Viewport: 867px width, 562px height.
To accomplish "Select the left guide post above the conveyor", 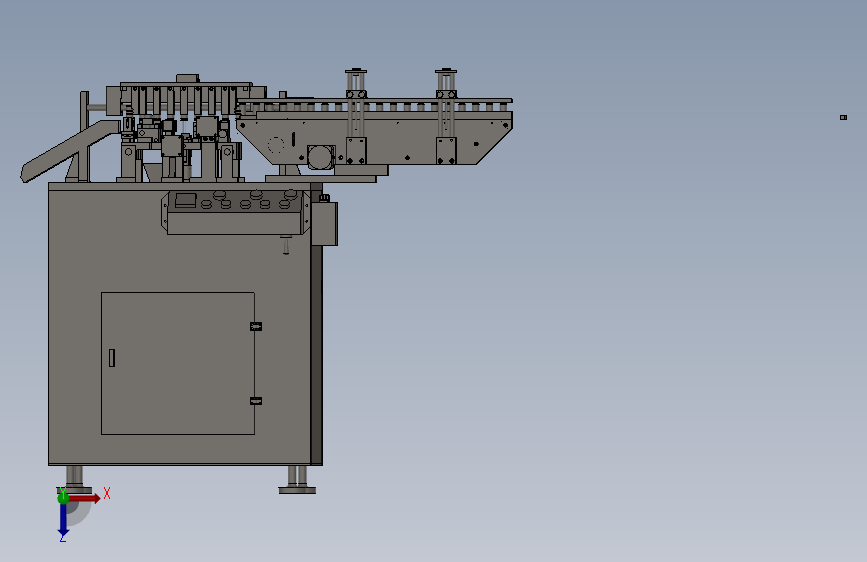I will (x=356, y=116).
